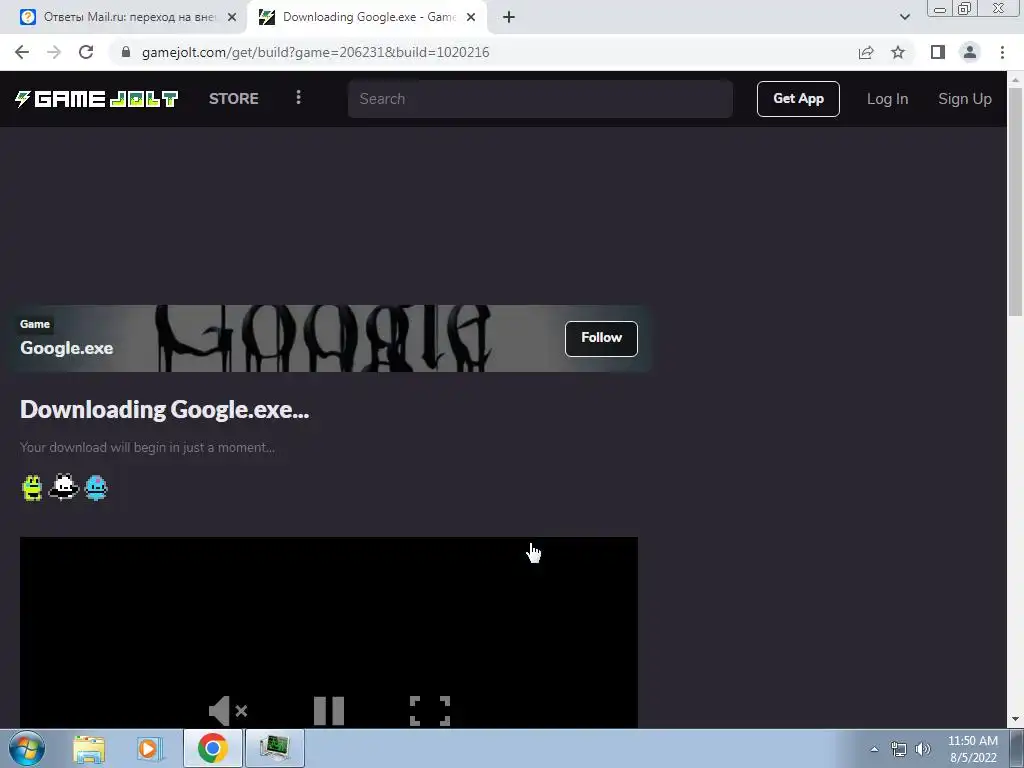This screenshot has height=768, width=1024.
Task: Open the Windows Start menu
Action: [x=27, y=748]
